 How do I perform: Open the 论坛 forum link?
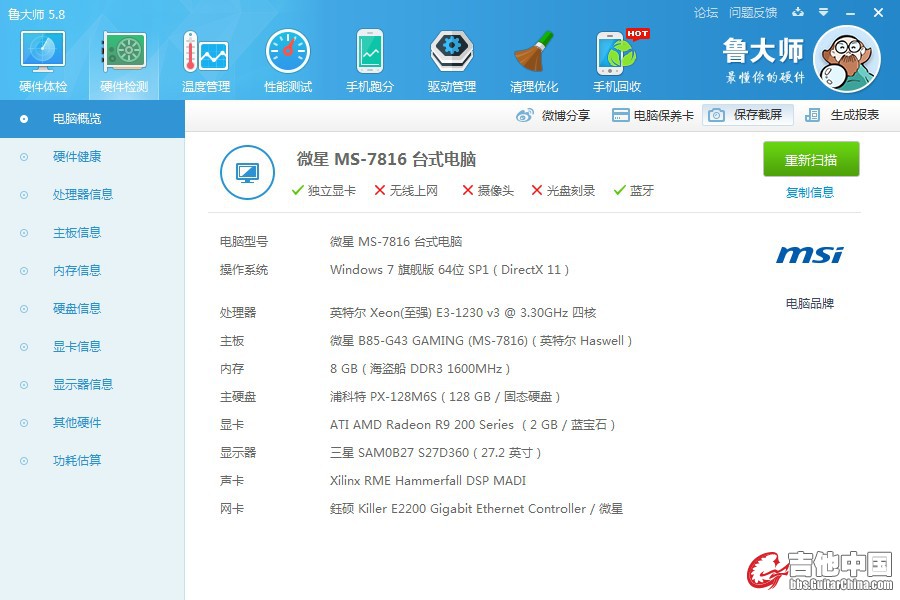tap(705, 13)
